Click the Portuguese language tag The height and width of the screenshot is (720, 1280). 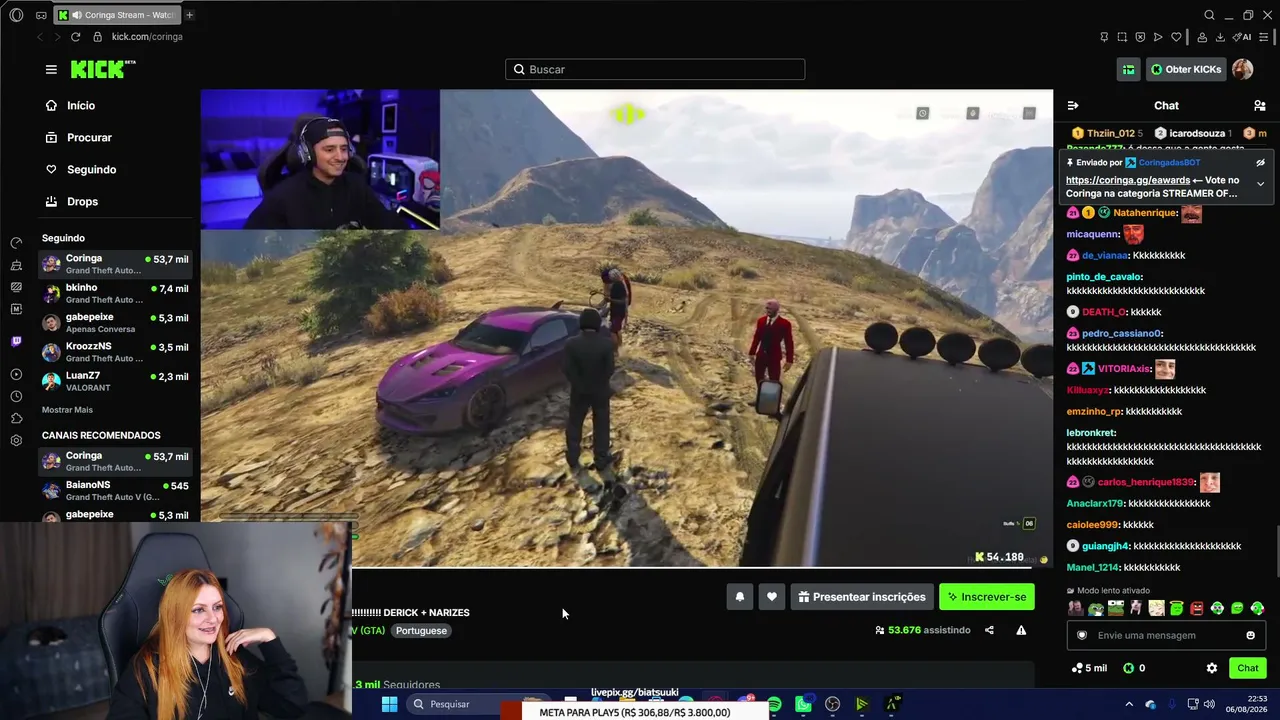tap(421, 631)
